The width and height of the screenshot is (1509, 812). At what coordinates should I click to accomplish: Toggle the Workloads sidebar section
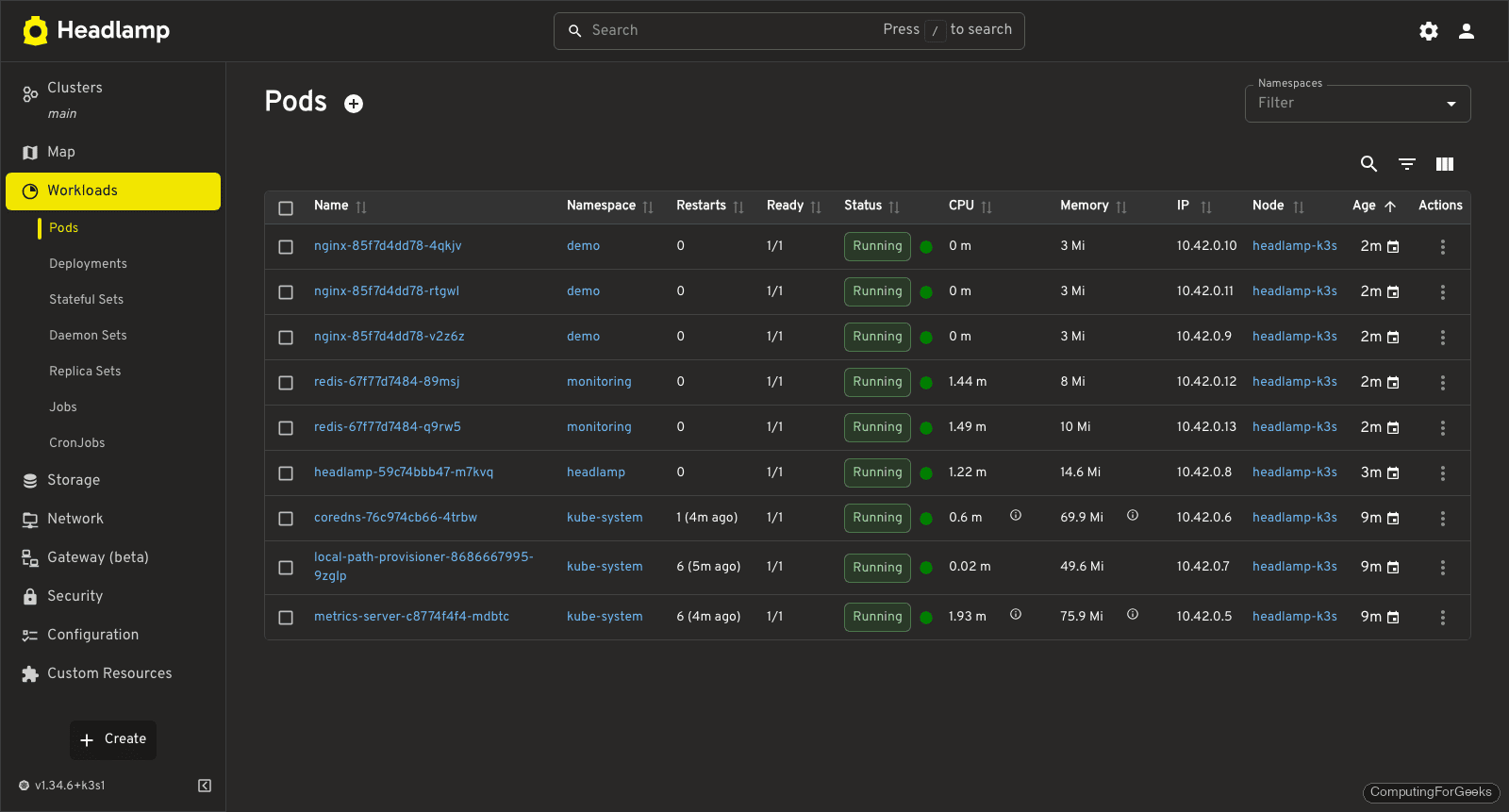[113, 191]
